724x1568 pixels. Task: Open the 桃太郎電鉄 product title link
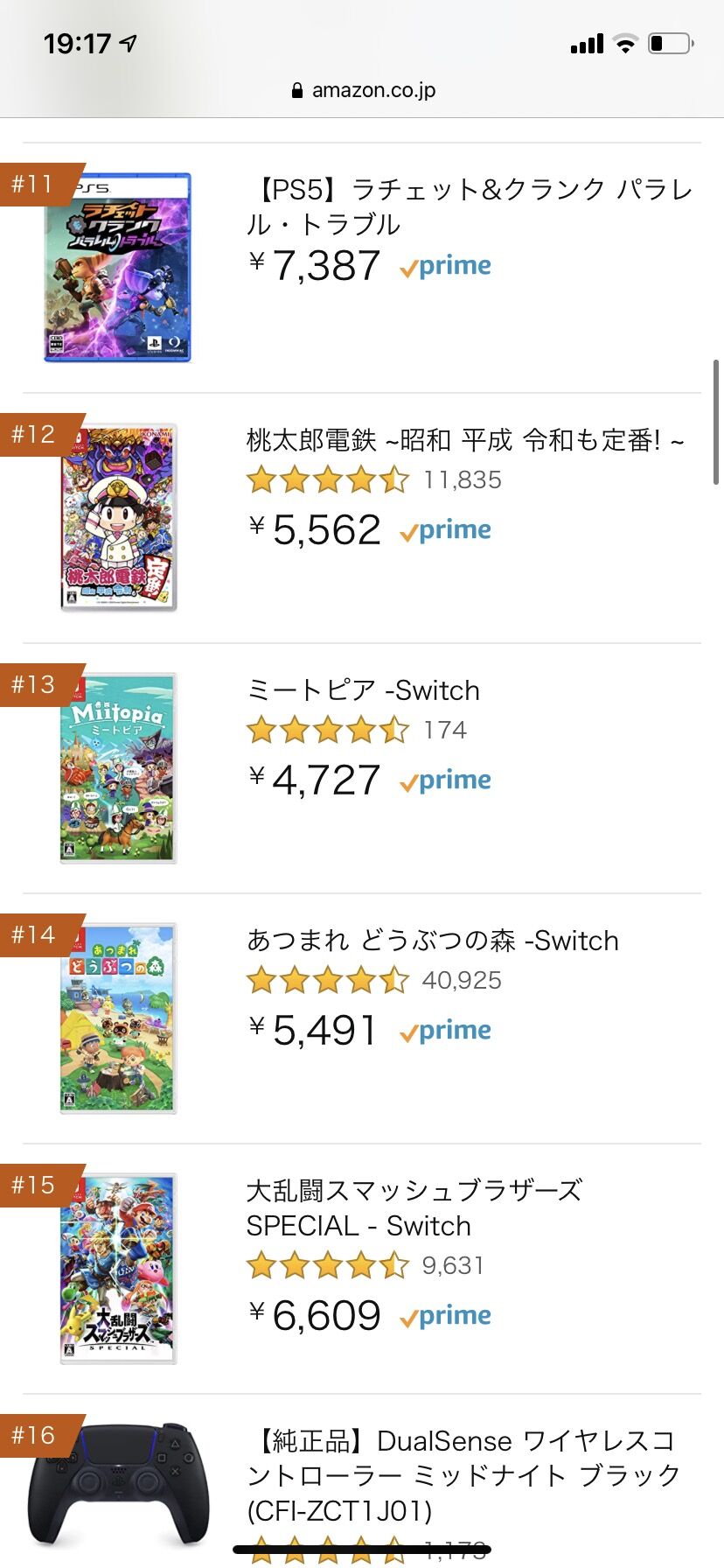[x=464, y=440]
